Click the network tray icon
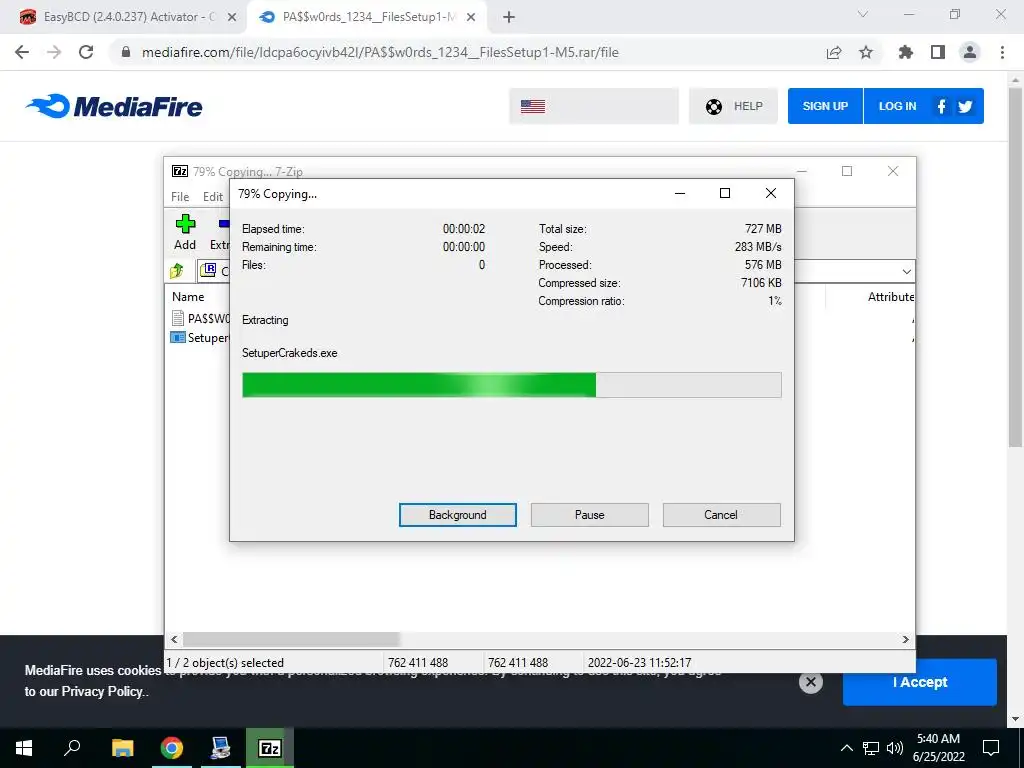 871,748
